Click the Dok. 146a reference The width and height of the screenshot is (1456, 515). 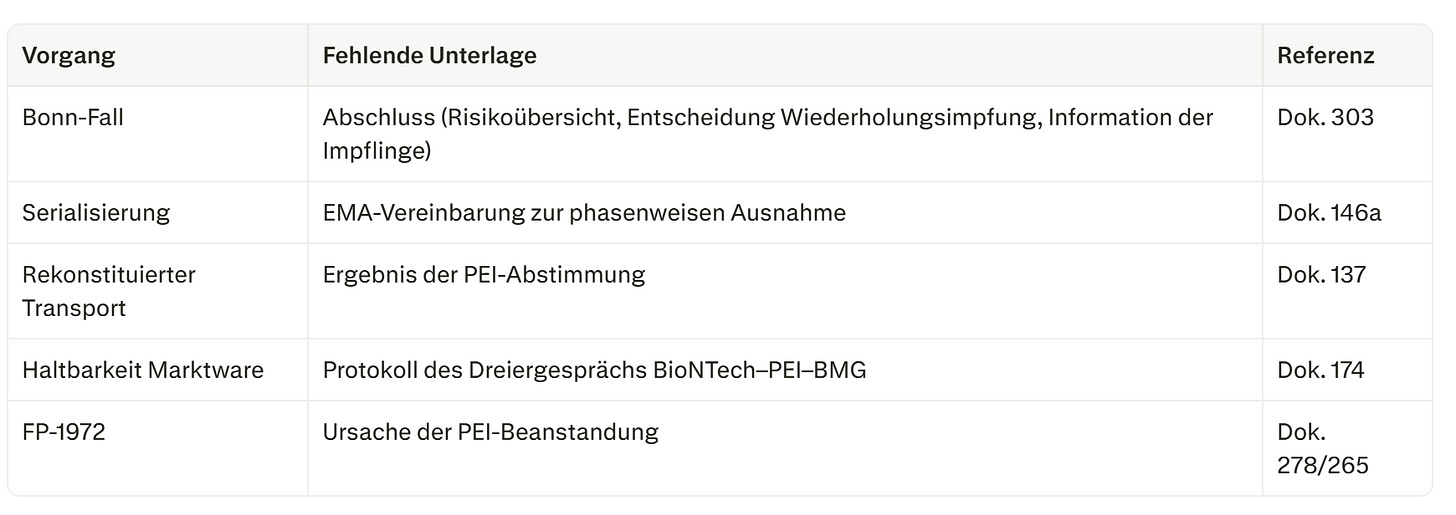pos(1329,212)
